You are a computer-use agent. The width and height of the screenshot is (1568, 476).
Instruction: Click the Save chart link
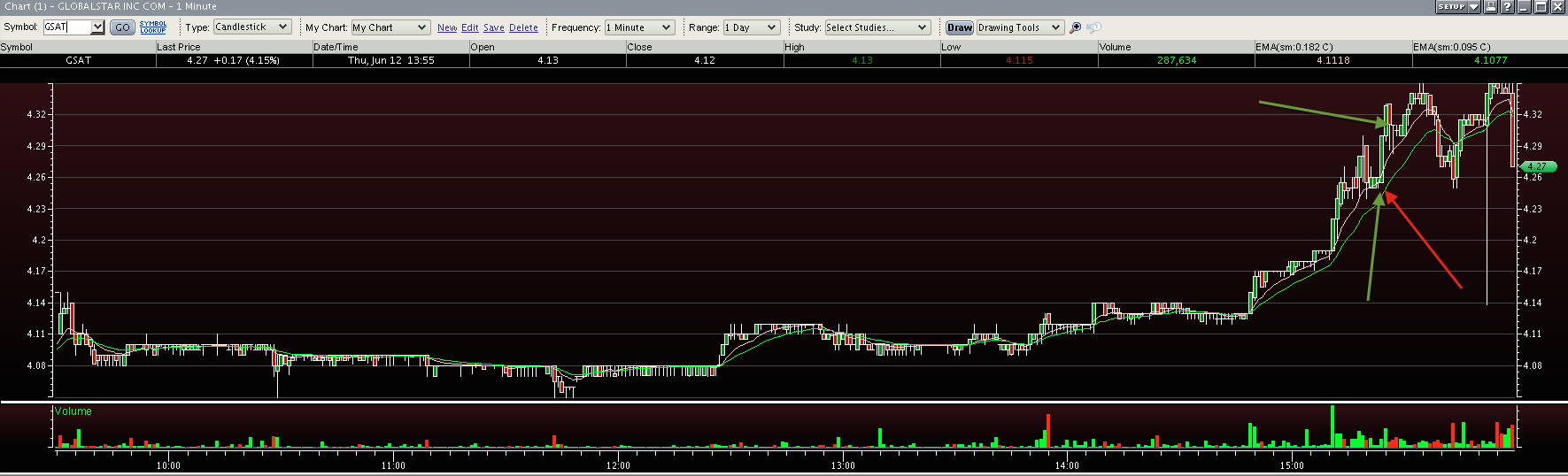click(494, 28)
